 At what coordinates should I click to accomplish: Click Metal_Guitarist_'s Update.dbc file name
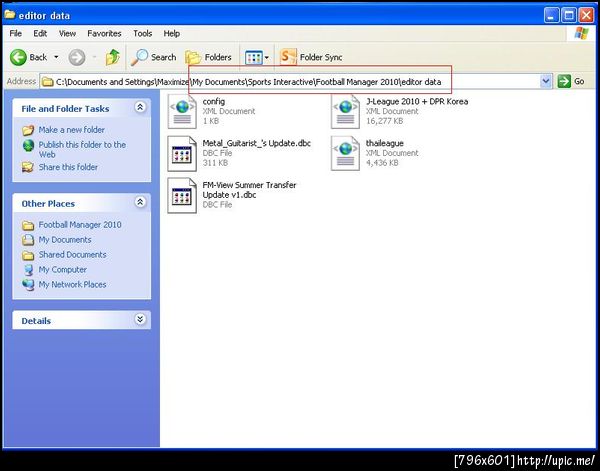tap(257, 143)
